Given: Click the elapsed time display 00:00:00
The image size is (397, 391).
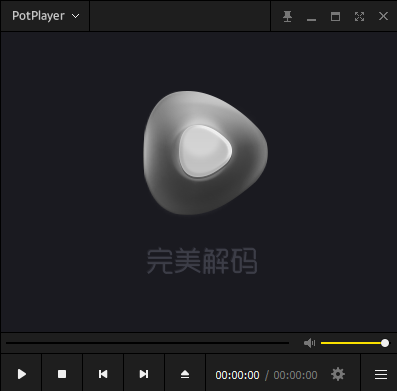Looking at the screenshot, I should click(x=237, y=375).
